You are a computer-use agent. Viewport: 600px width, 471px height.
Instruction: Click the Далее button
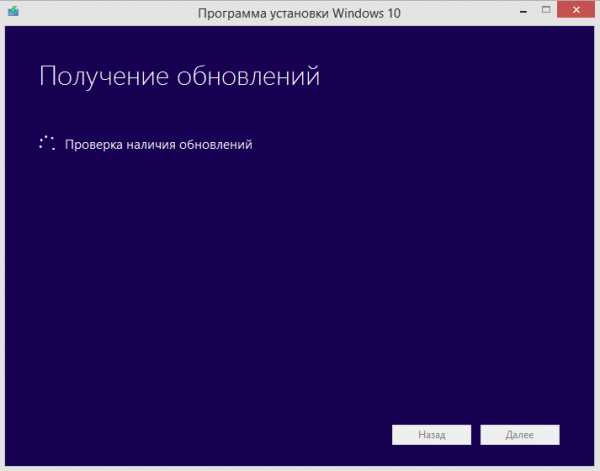click(520, 435)
